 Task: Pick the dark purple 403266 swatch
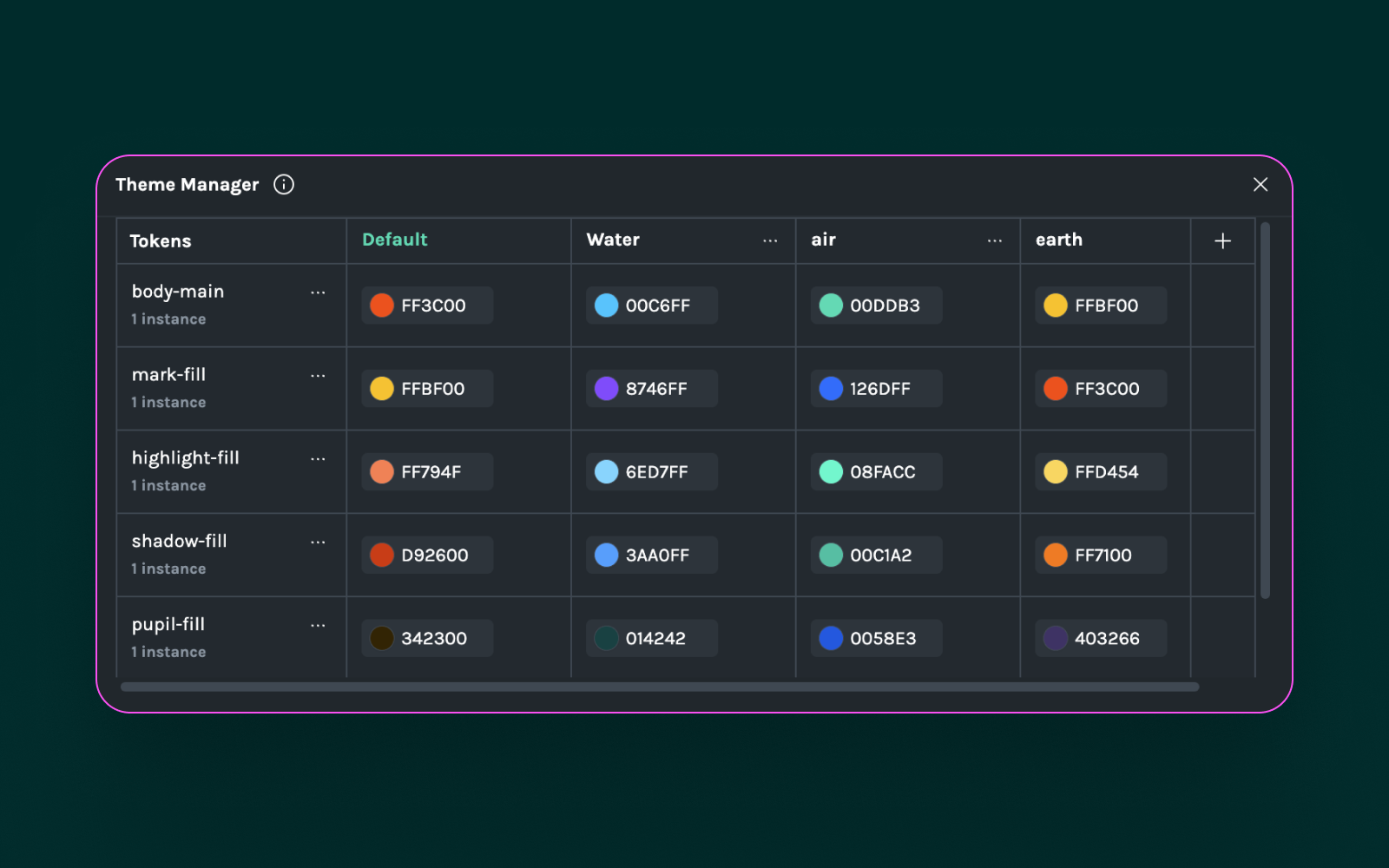(1056, 639)
